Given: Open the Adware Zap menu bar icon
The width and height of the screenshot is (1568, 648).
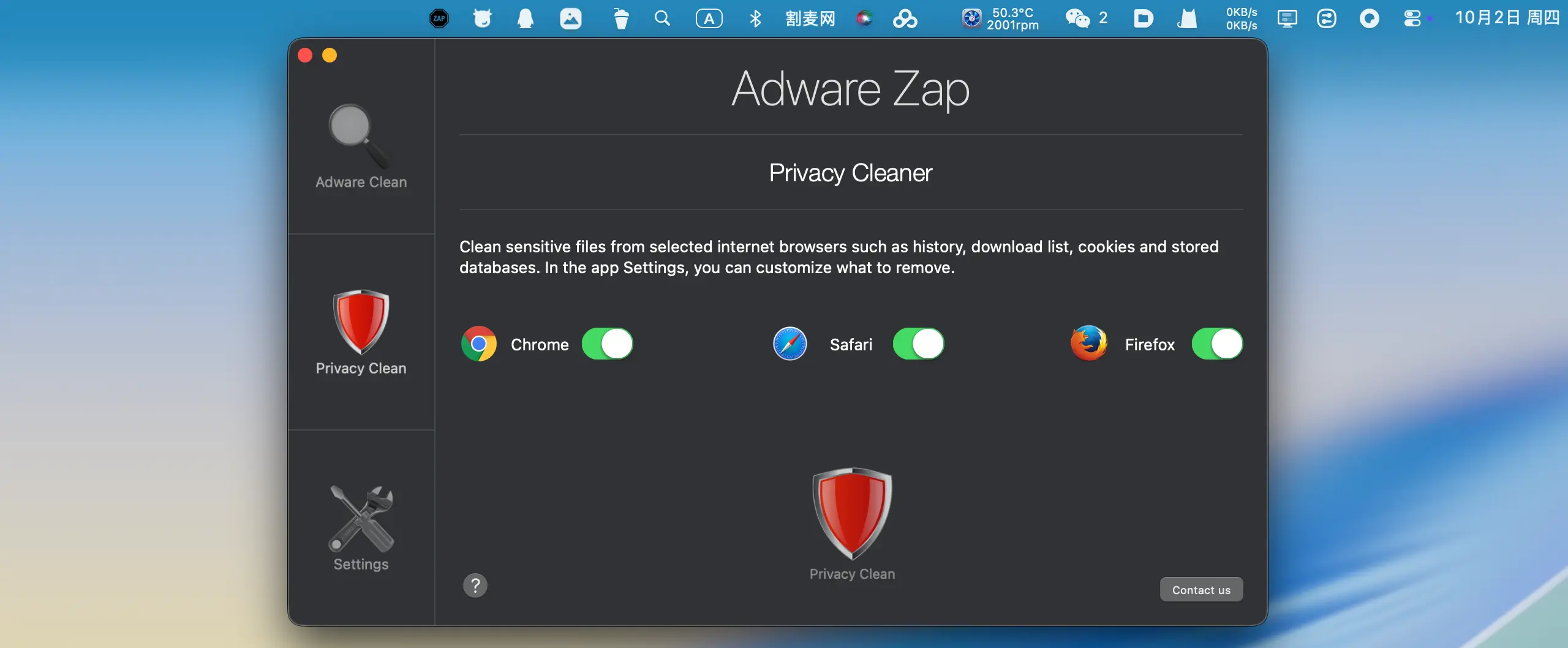Looking at the screenshot, I should [439, 18].
